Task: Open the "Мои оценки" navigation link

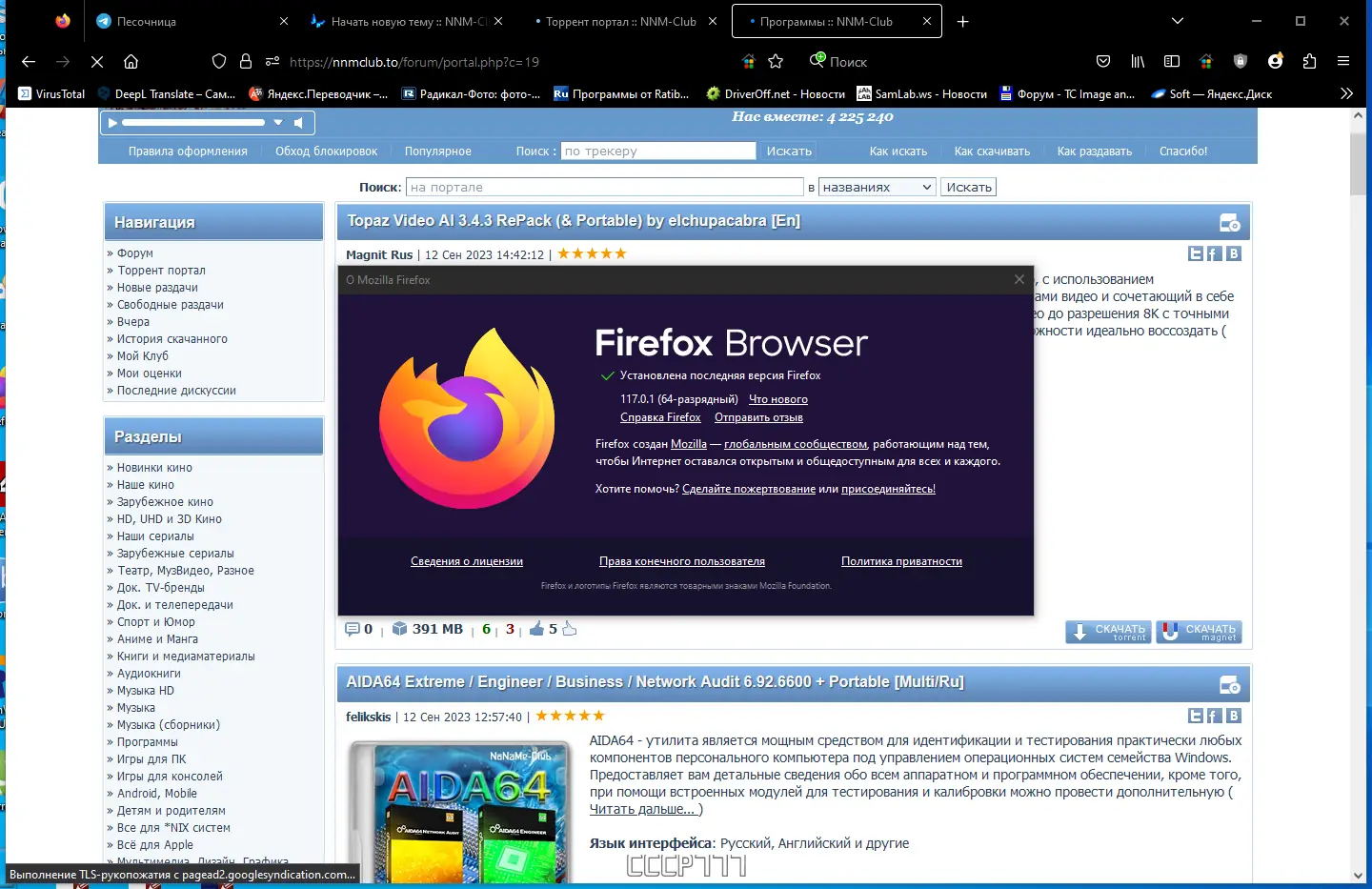Action: pos(150,374)
